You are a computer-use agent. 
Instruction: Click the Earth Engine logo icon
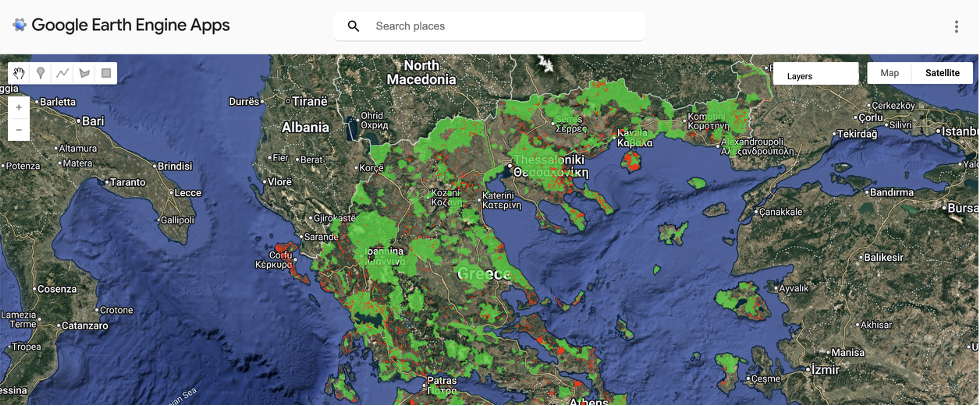19,26
